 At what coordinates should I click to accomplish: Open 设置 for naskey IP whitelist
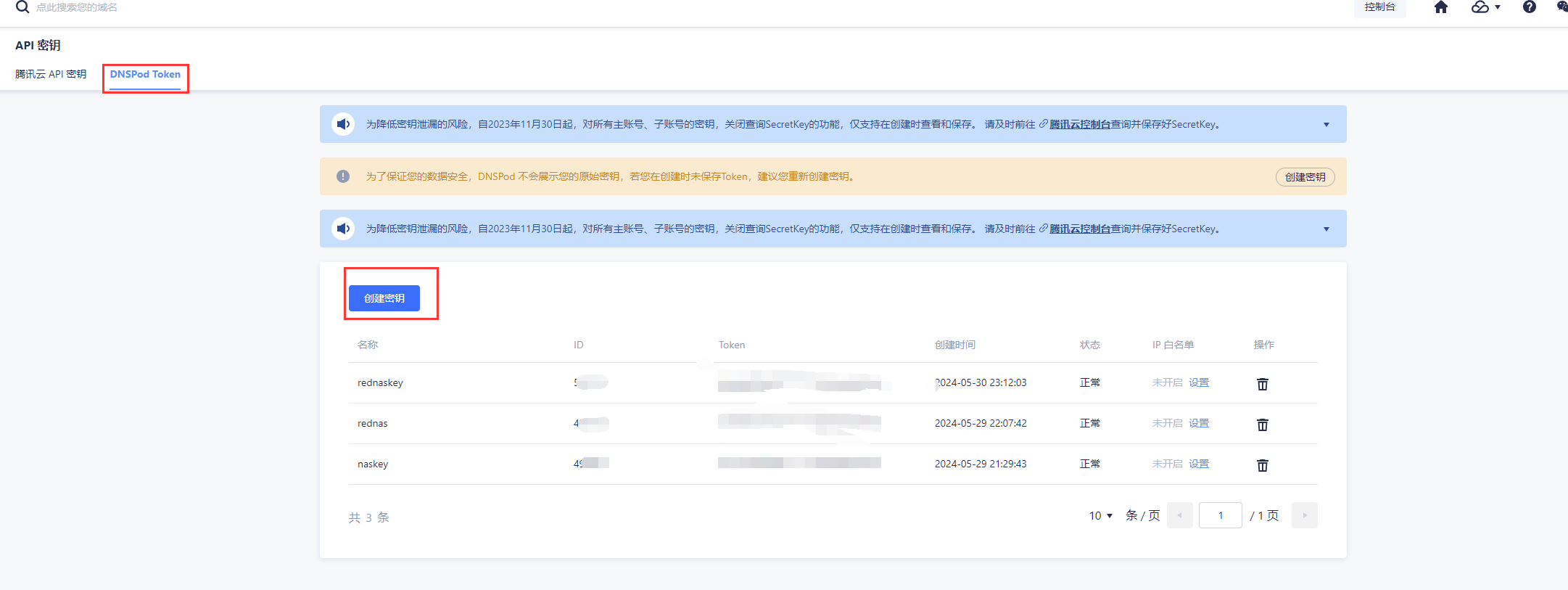1198,464
